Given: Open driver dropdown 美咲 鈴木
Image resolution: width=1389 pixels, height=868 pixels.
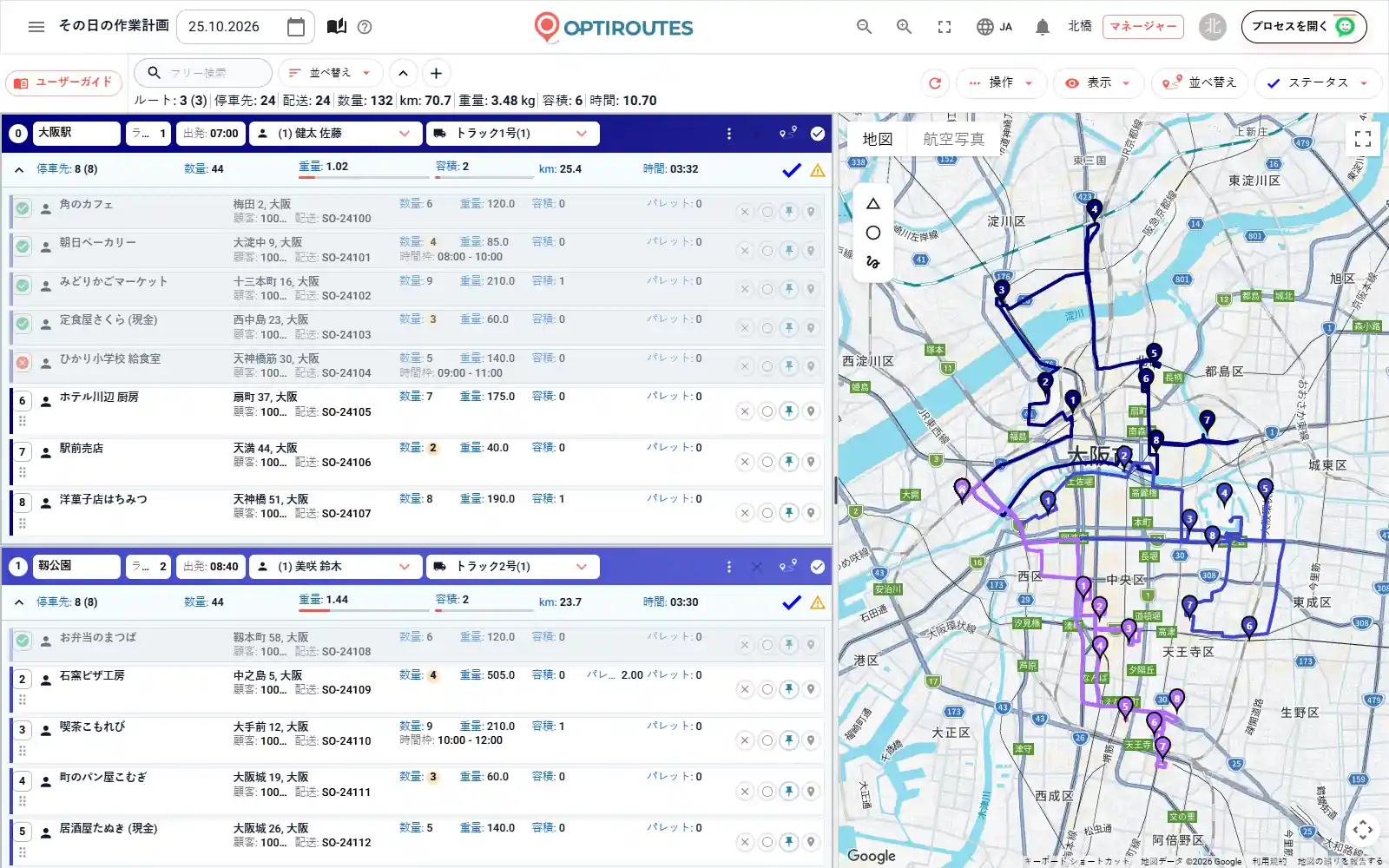Looking at the screenshot, I should pyautogui.click(x=334, y=567).
